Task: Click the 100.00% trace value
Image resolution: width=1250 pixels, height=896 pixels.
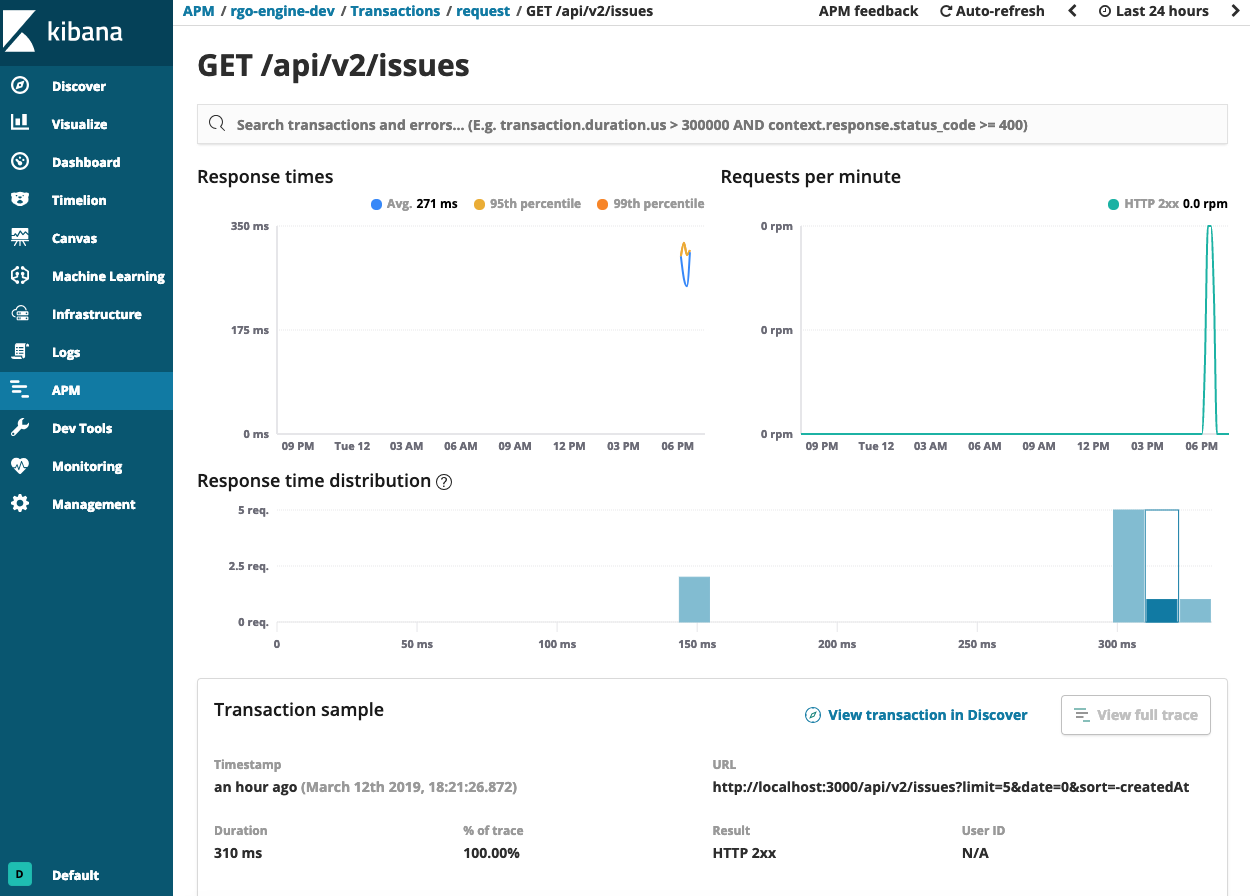Action: [x=491, y=853]
